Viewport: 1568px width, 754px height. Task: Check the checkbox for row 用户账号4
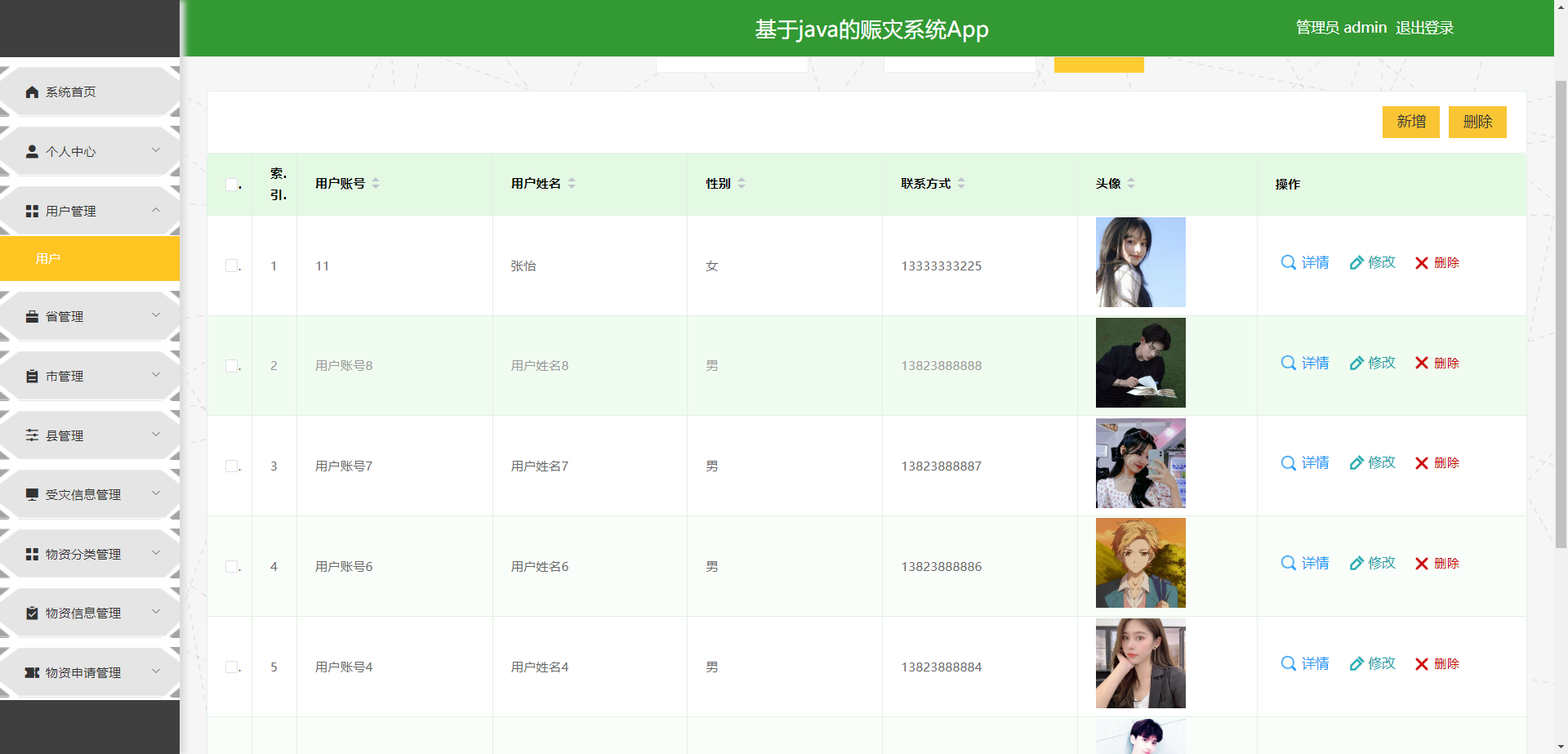pyautogui.click(x=232, y=667)
